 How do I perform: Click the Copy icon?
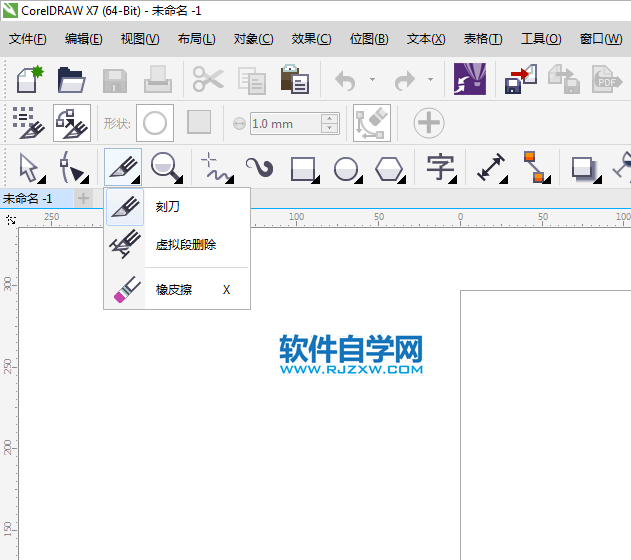(252, 80)
